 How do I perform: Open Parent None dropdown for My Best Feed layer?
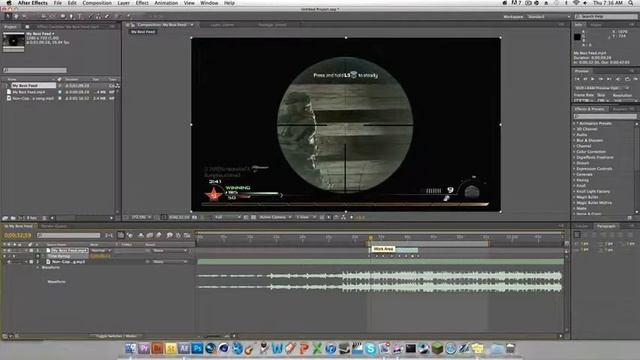pyautogui.click(x=170, y=250)
